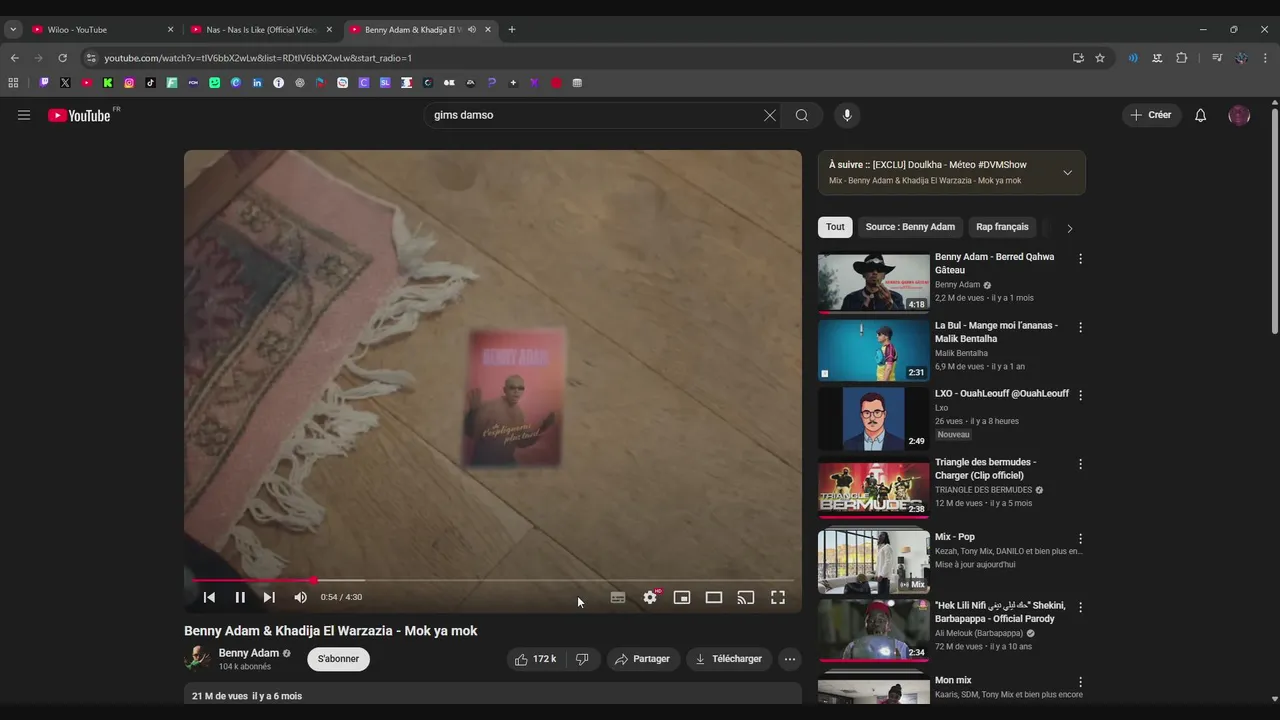Open LinkedIn bookmark in bookmarks bar
Screen dimensions: 1280x720
(257, 83)
